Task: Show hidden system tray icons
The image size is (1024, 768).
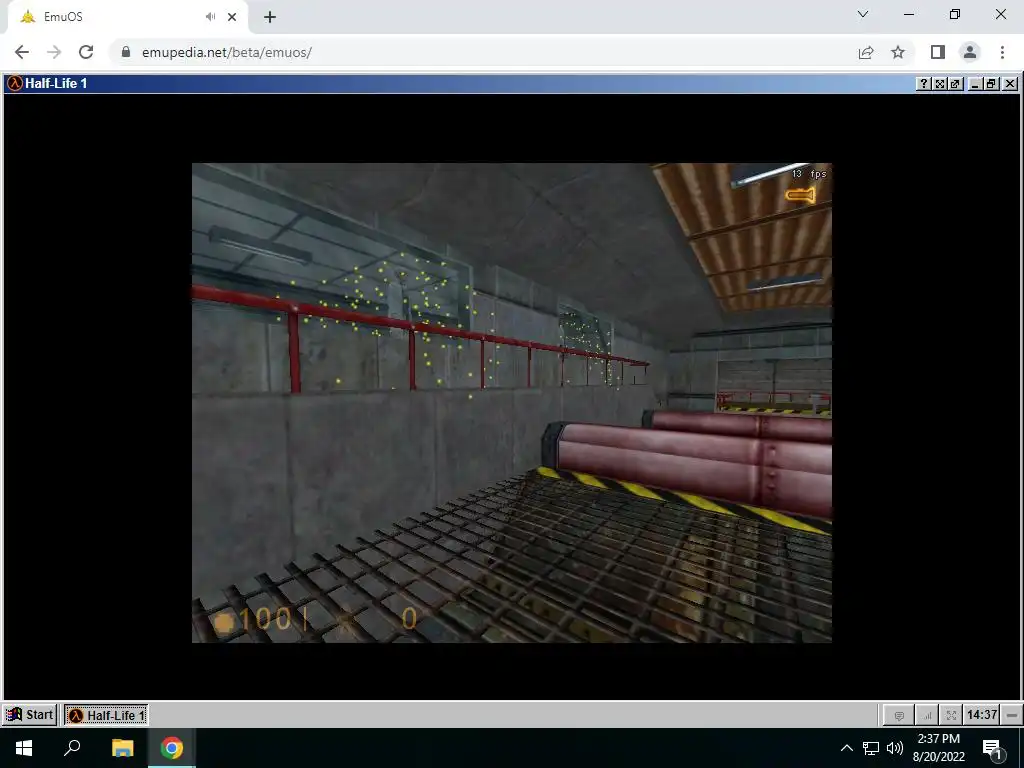Action: [x=846, y=748]
